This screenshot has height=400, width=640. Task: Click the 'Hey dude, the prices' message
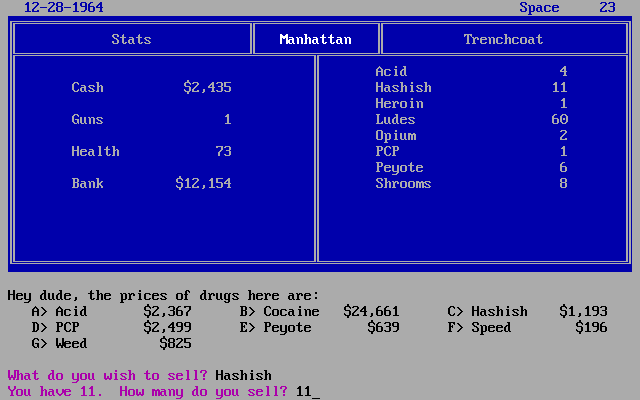(163, 295)
